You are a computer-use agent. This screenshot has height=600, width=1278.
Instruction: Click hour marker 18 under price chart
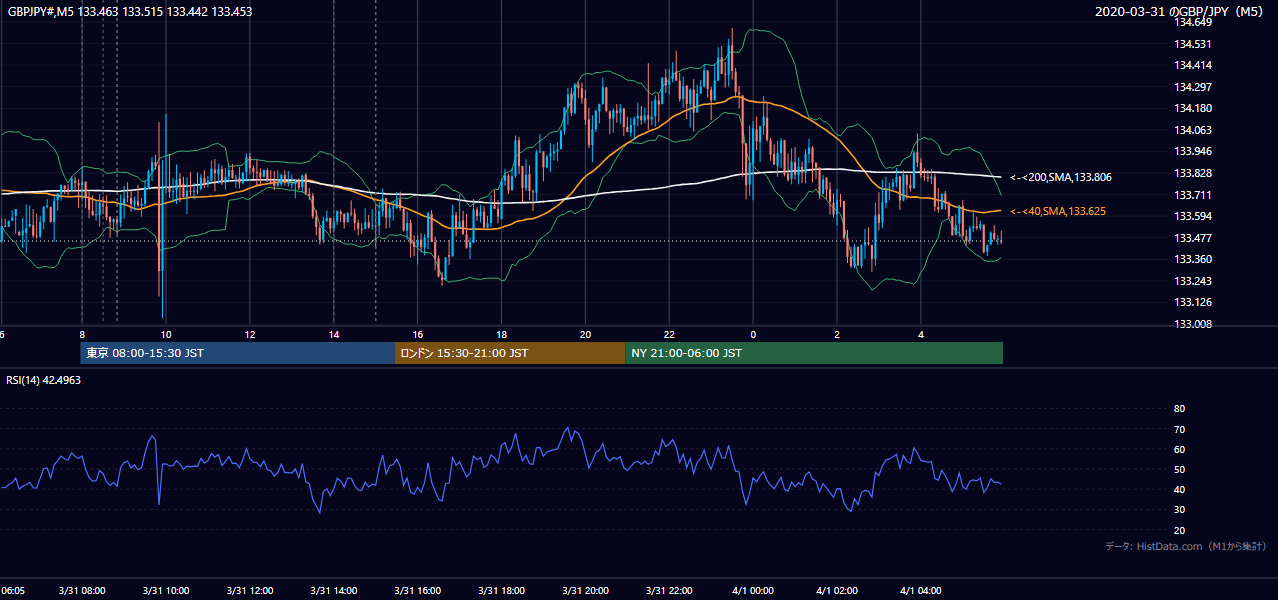[502, 335]
